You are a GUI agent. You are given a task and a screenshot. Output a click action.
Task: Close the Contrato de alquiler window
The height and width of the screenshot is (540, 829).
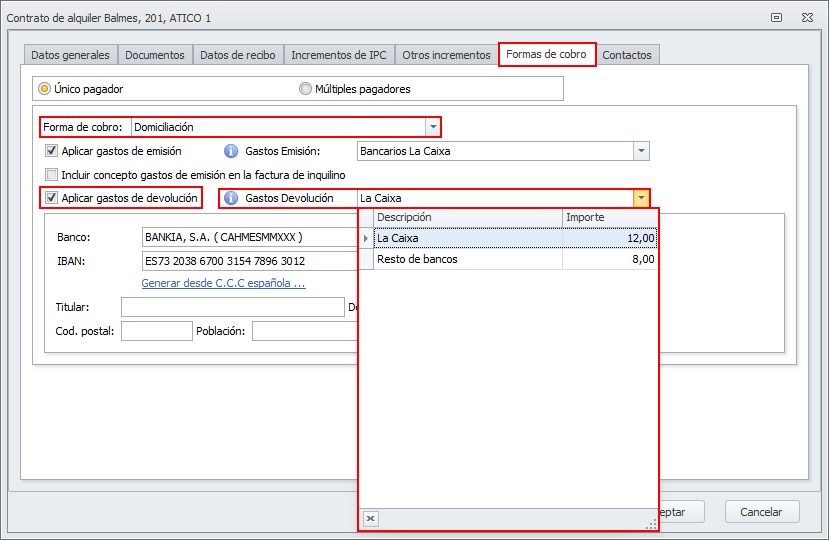pyautogui.click(x=807, y=17)
